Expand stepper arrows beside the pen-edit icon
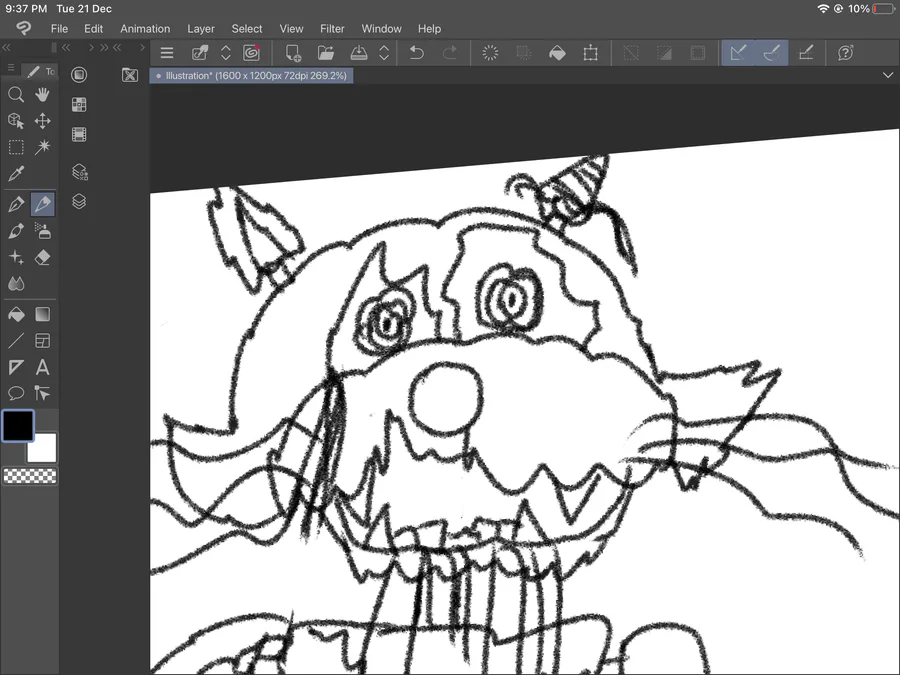Screen dimensions: 900x675 click(x=226, y=53)
